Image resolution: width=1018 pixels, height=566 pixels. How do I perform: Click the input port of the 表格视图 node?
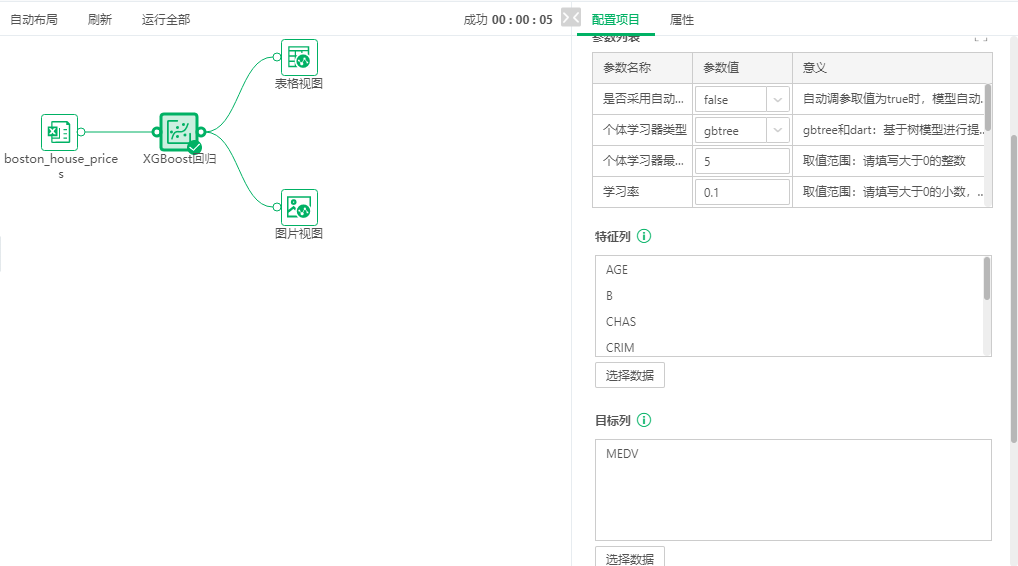pos(277,57)
